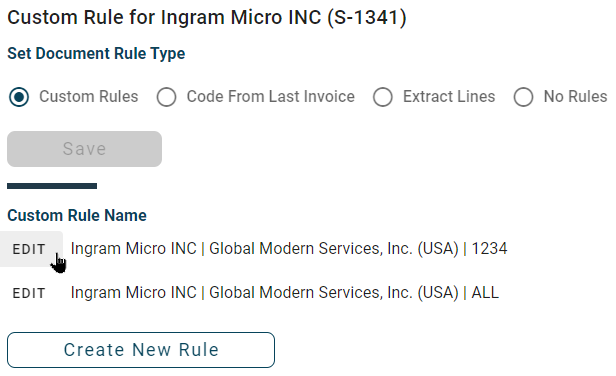Click the Custom Rule Name column heading

tap(77, 216)
